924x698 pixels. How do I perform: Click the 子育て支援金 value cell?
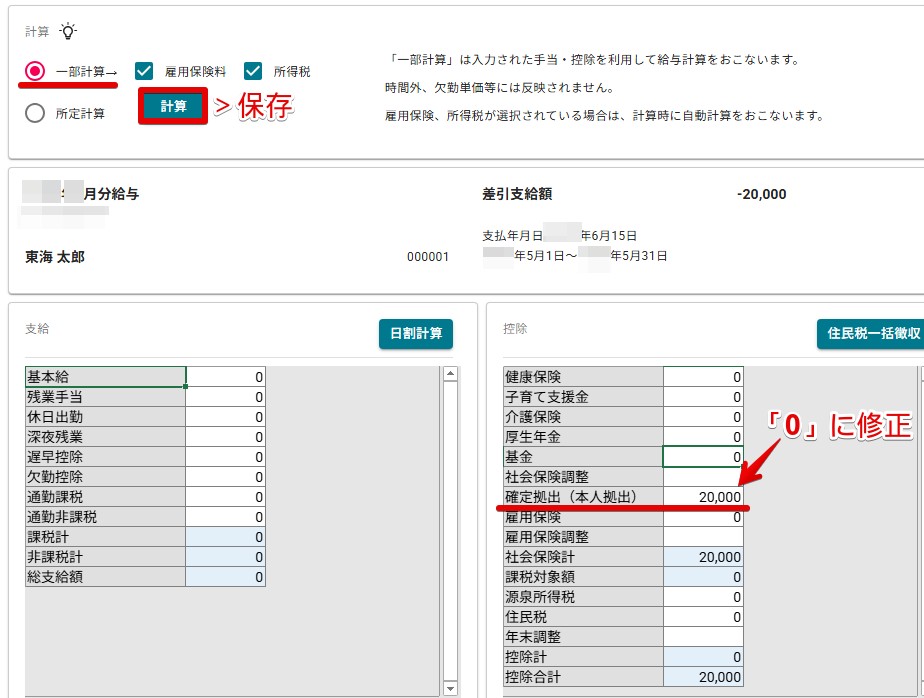704,397
